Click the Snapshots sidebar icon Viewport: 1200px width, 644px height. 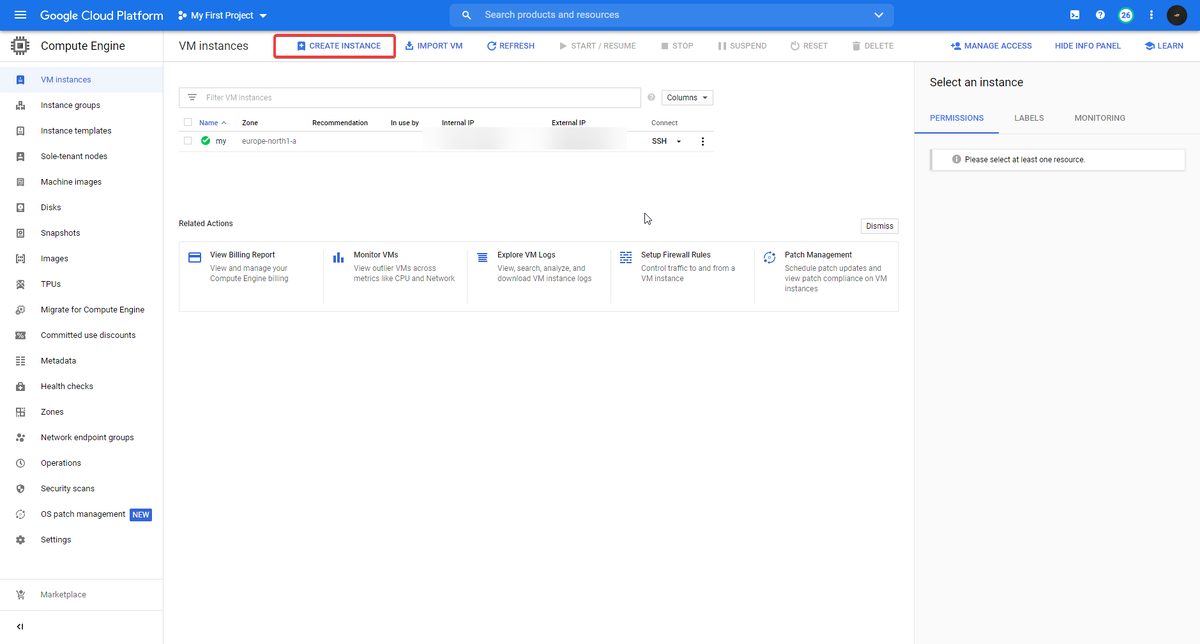click(x=20, y=233)
